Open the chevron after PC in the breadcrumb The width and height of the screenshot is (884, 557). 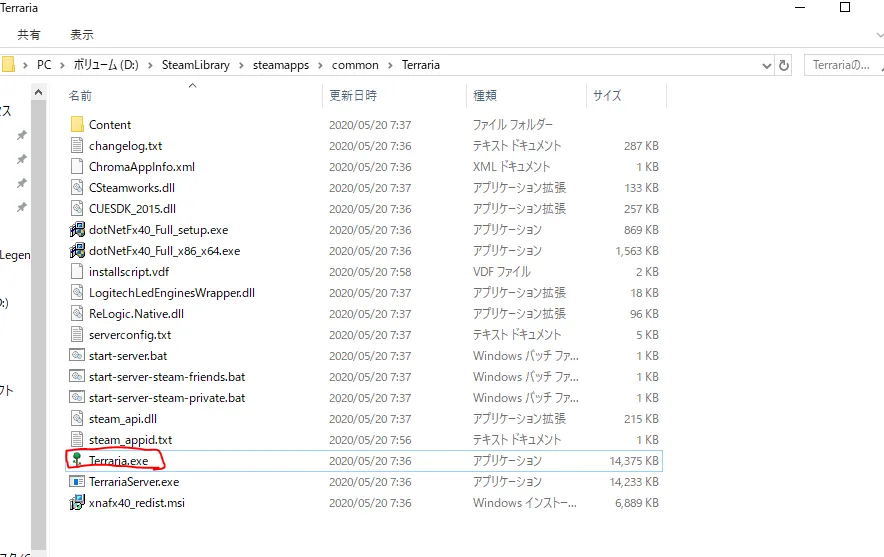[x=62, y=65]
